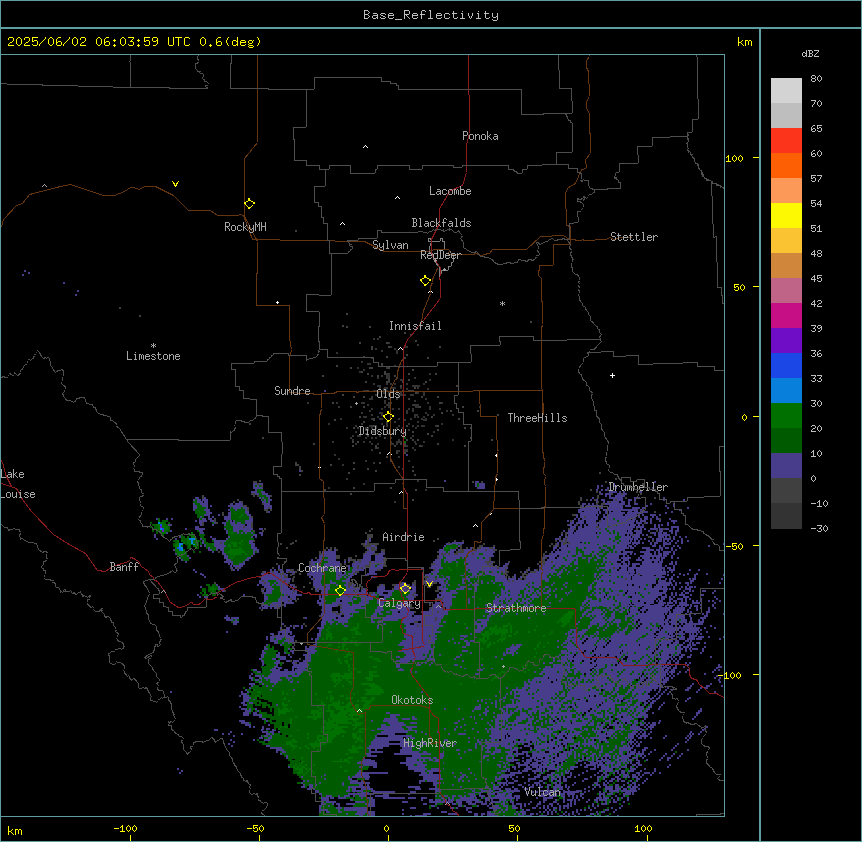This screenshot has height=842, width=862.
Task: Click the Base_Reflectivity title
Action: point(431,15)
